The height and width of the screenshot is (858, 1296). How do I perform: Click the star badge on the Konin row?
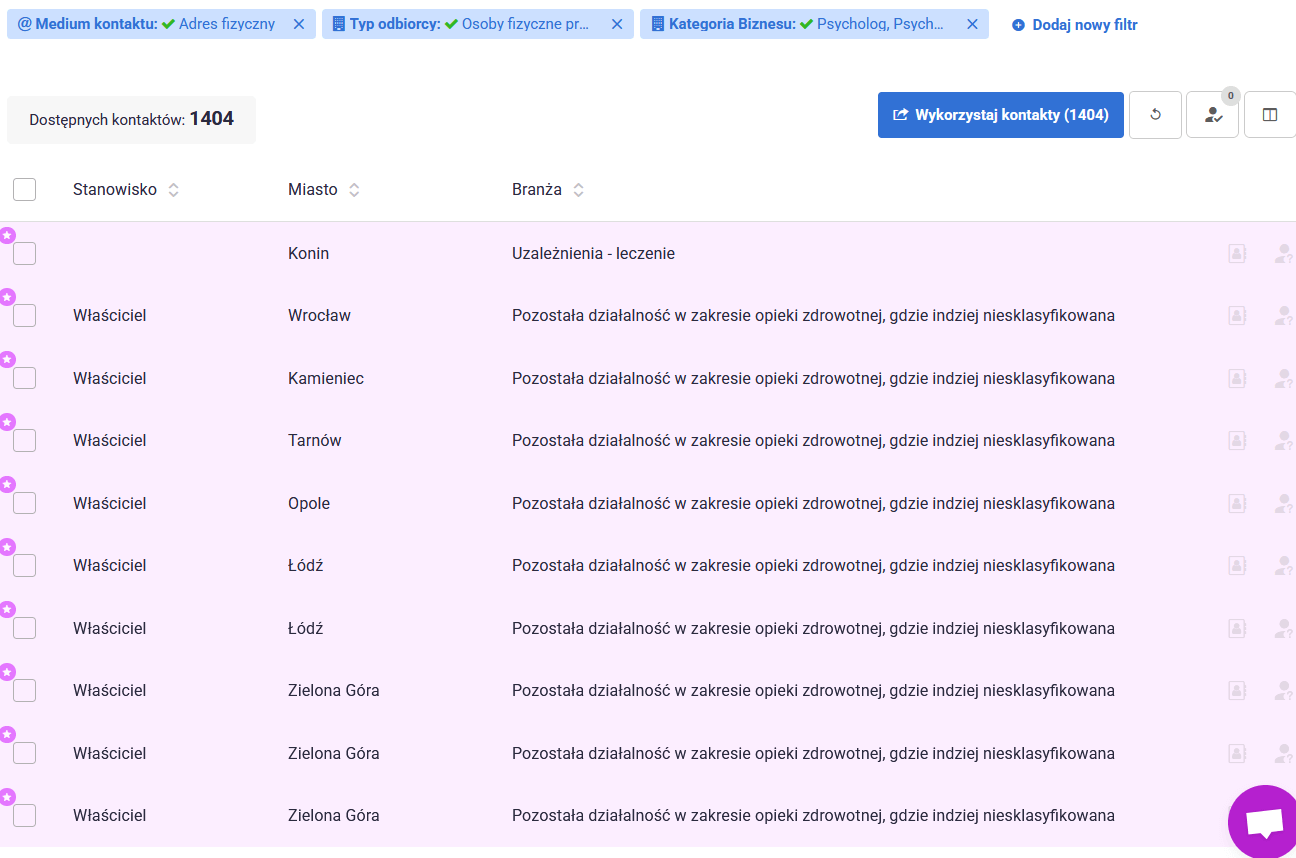(7, 235)
